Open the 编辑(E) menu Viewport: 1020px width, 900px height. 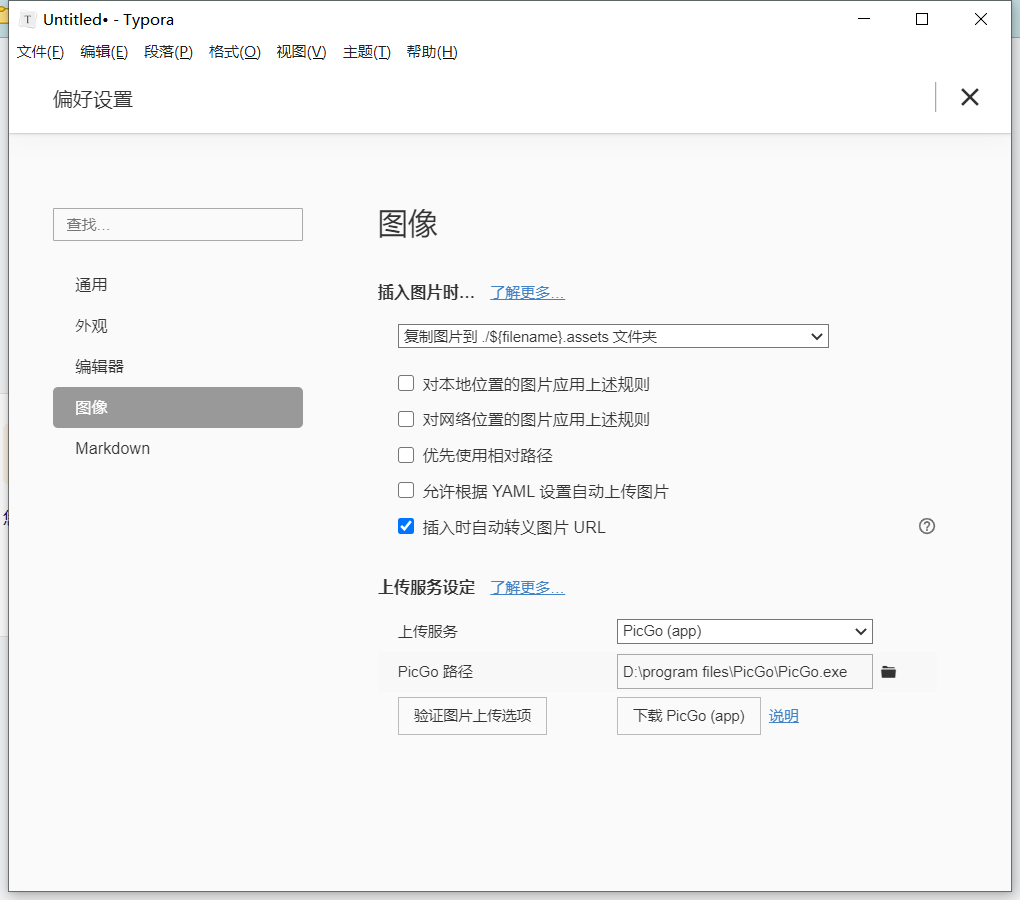tap(104, 52)
